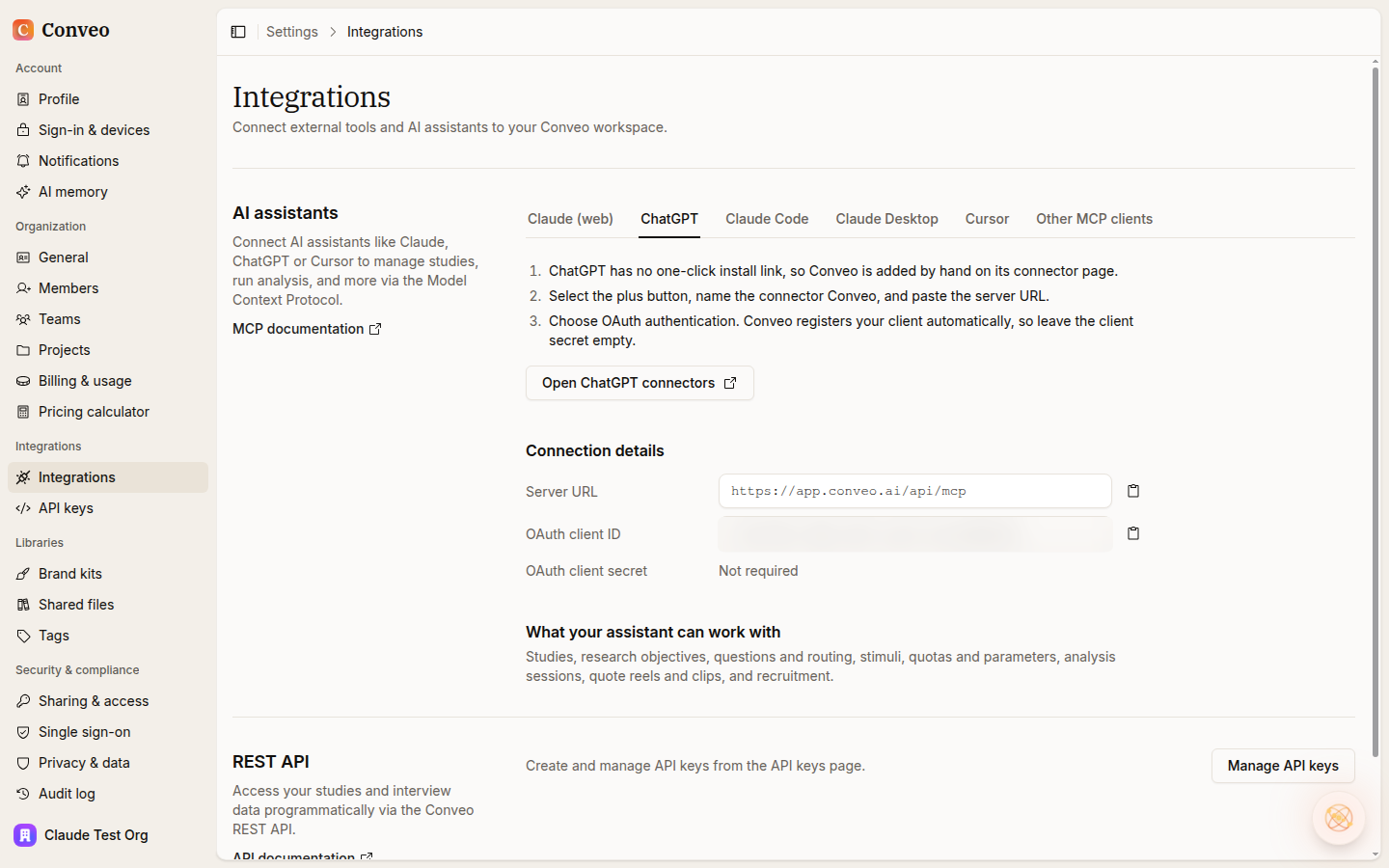Image resolution: width=1389 pixels, height=868 pixels.
Task: Select the Other MCP clients tab
Action: pyautogui.click(x=1094, y=219)
